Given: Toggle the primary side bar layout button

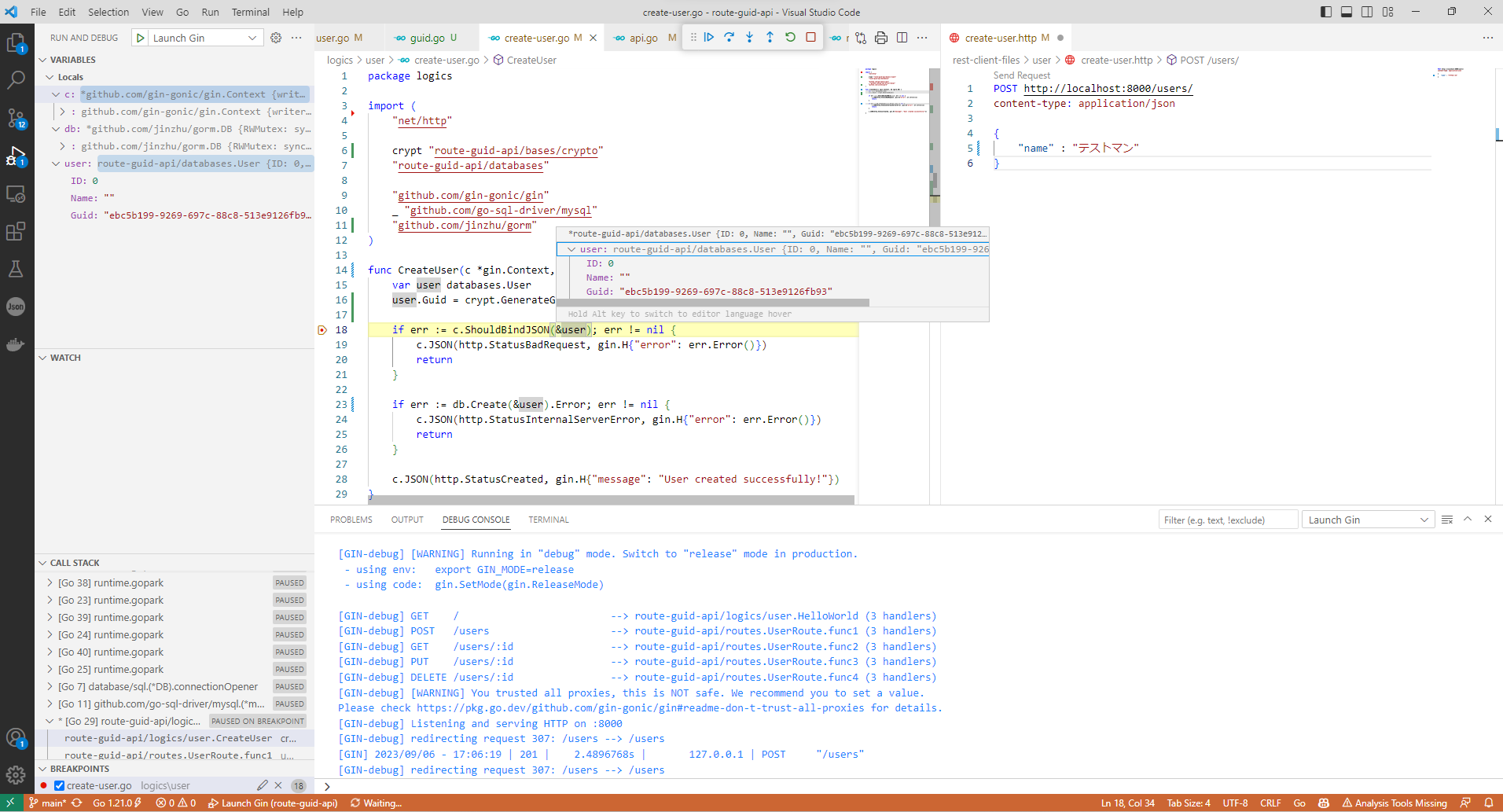Looking at the screenshot, I should [1326, 12].
